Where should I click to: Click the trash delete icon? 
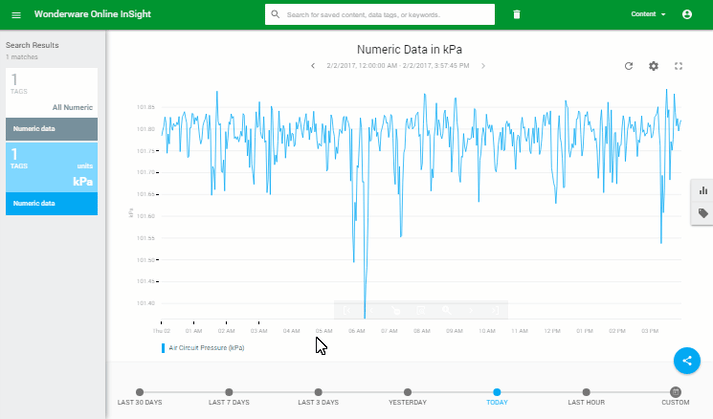517,15
